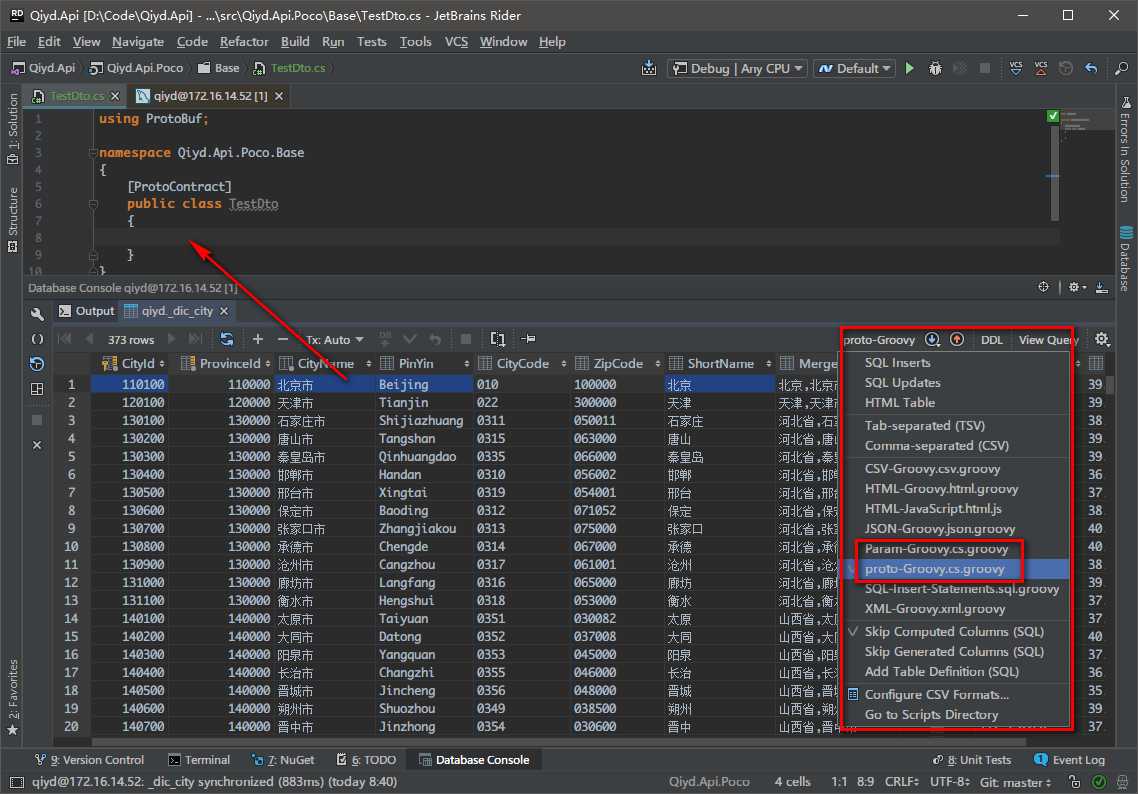Viewport: 1138px width, 794px height.
Task: Hide the Database Console panel
Action: (x=1102, y=287)
